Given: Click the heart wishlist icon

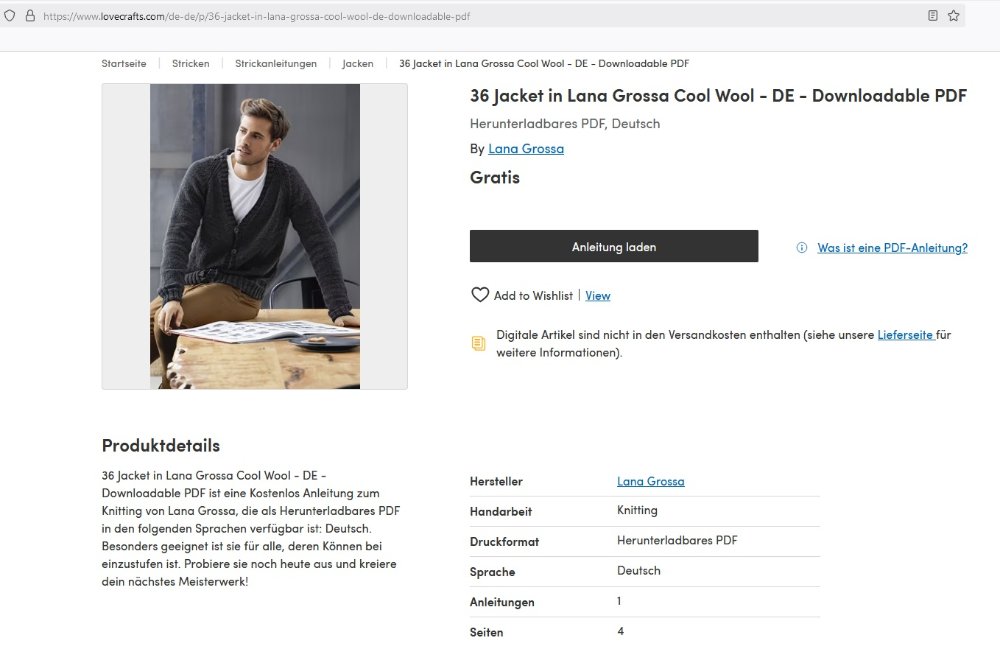Looking at the screenshot, I should tap(480, 295).
